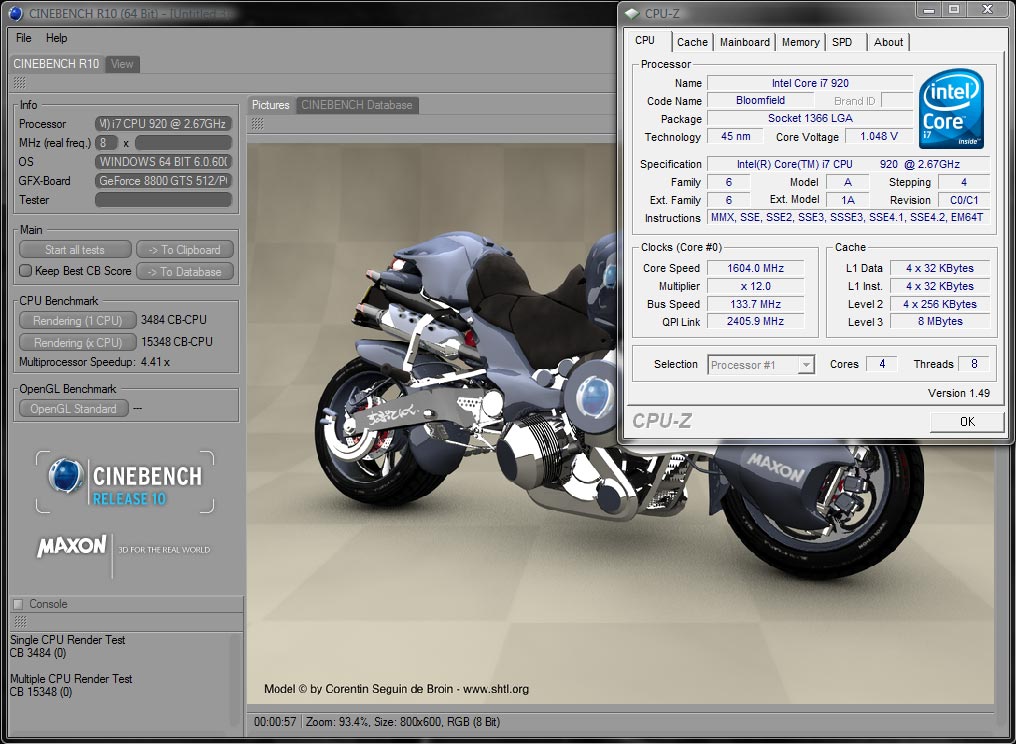Open the Cache tab in CPU-Z
The image size is (1016, 744).
click(x=692, y=42)
